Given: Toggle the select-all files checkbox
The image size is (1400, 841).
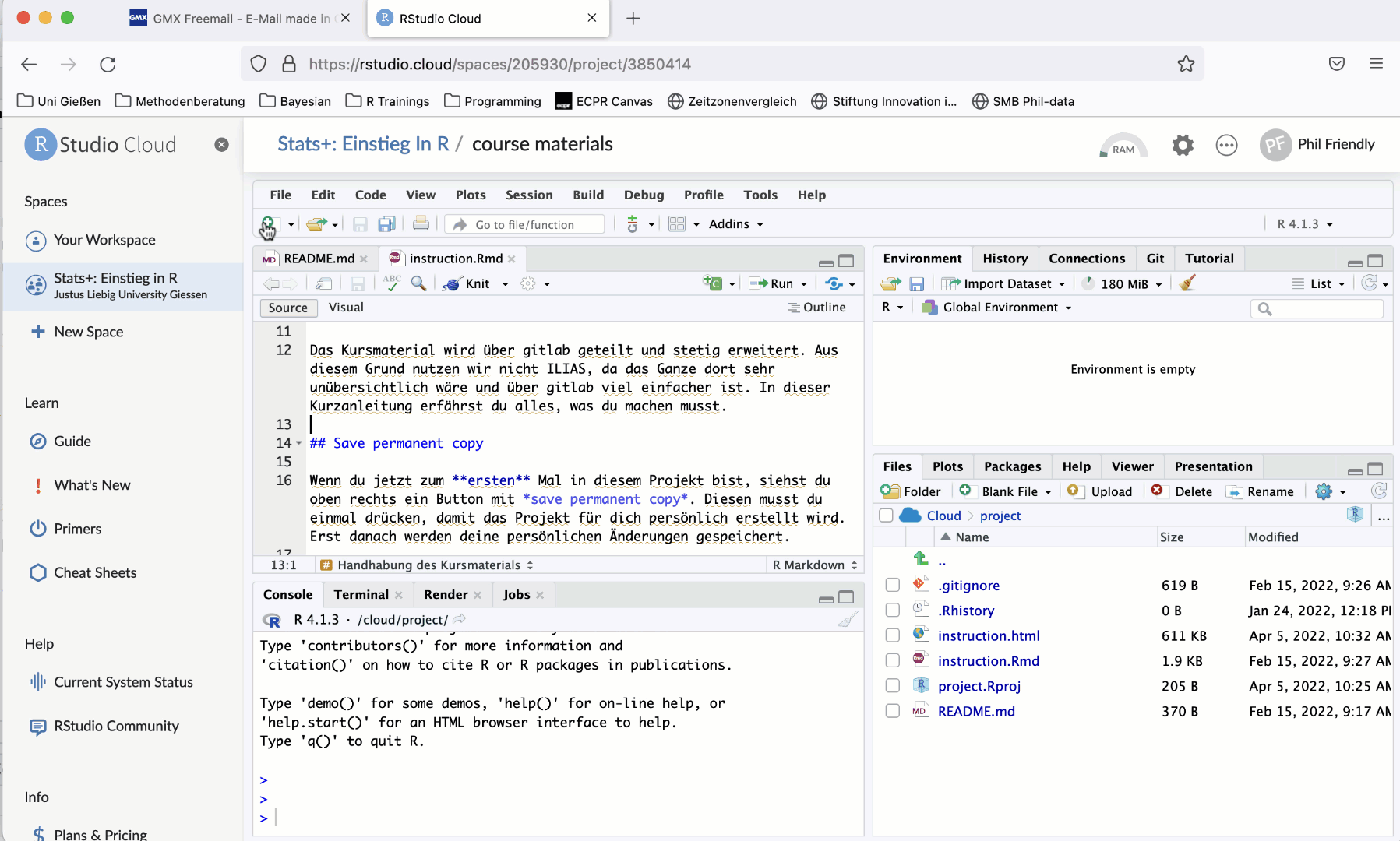Looking at the screenshot, I should 886,516.
